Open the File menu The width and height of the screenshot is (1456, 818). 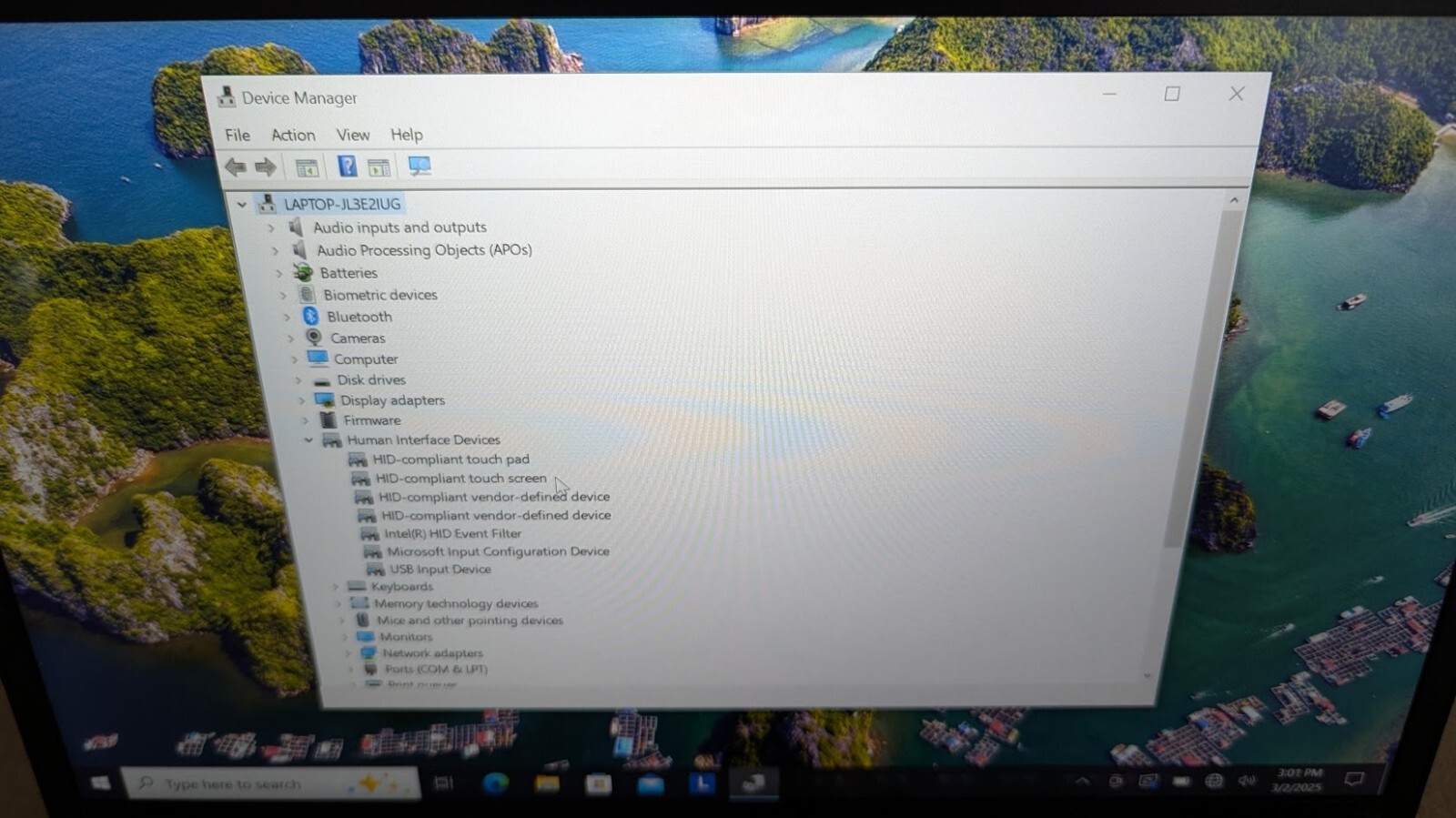pyautogui.click(x=238, y=135)
